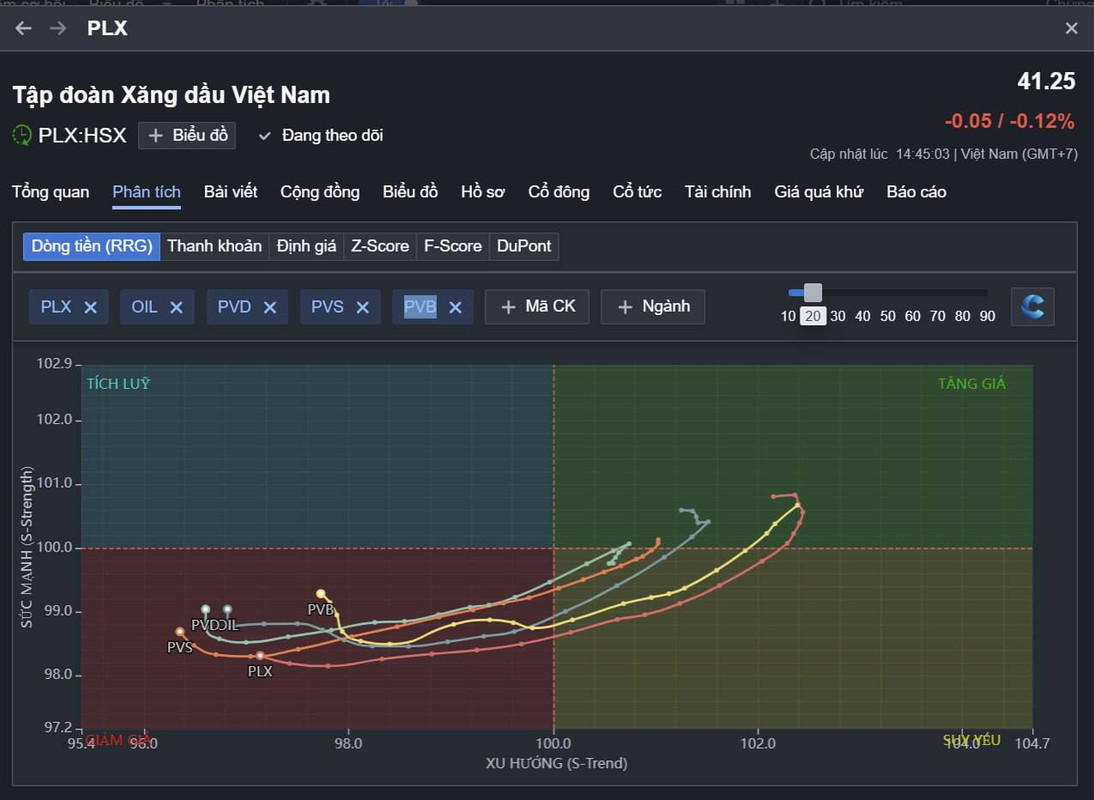The width and height of the screenshot is (1094, 800).
Task: Set the slider to 70
Action: pos(938,316)
